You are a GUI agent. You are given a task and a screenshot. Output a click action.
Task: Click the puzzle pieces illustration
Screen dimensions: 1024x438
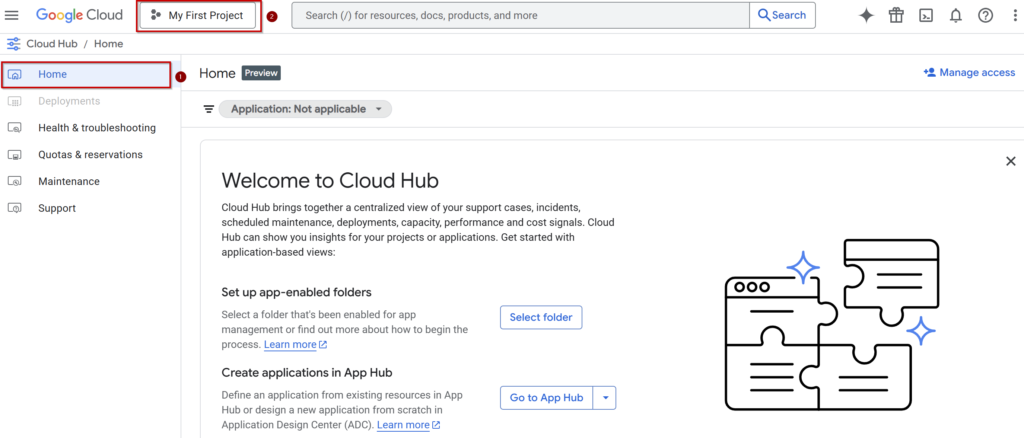[x=833, y=324]
